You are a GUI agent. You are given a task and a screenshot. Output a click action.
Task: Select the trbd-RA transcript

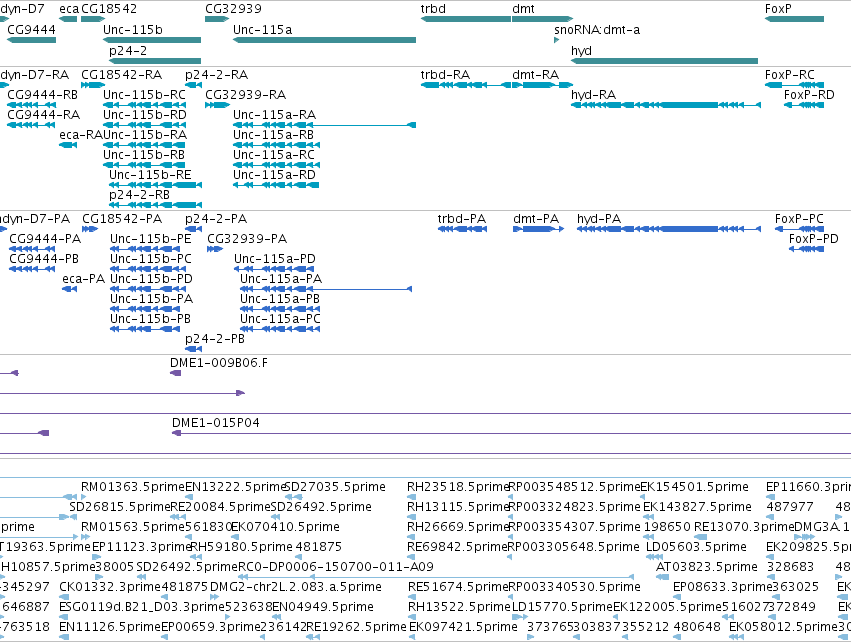(466, 85)
